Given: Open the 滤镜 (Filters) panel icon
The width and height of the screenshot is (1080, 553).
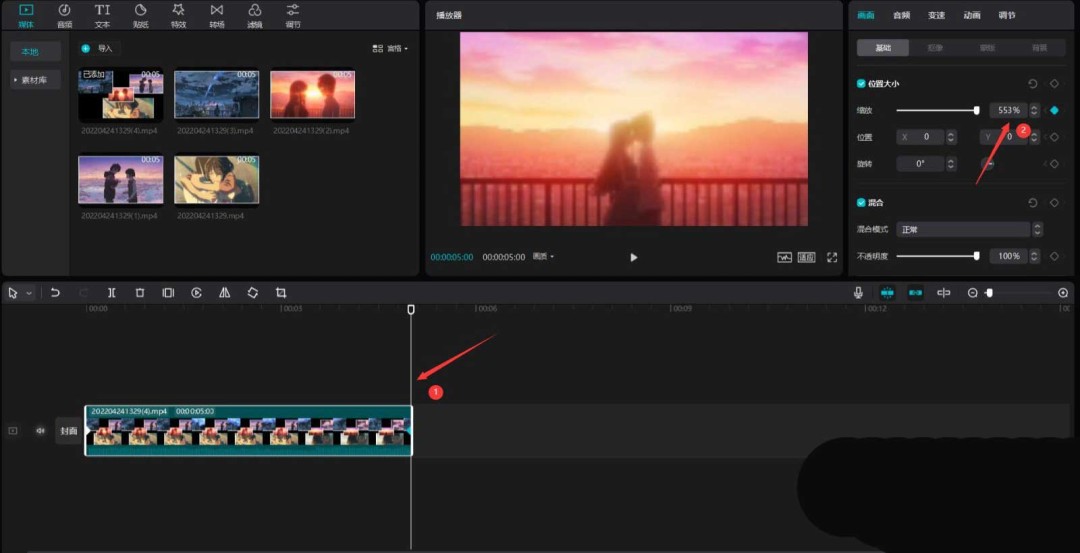Looking at the screenshot, I should click(x=254, y=14).
